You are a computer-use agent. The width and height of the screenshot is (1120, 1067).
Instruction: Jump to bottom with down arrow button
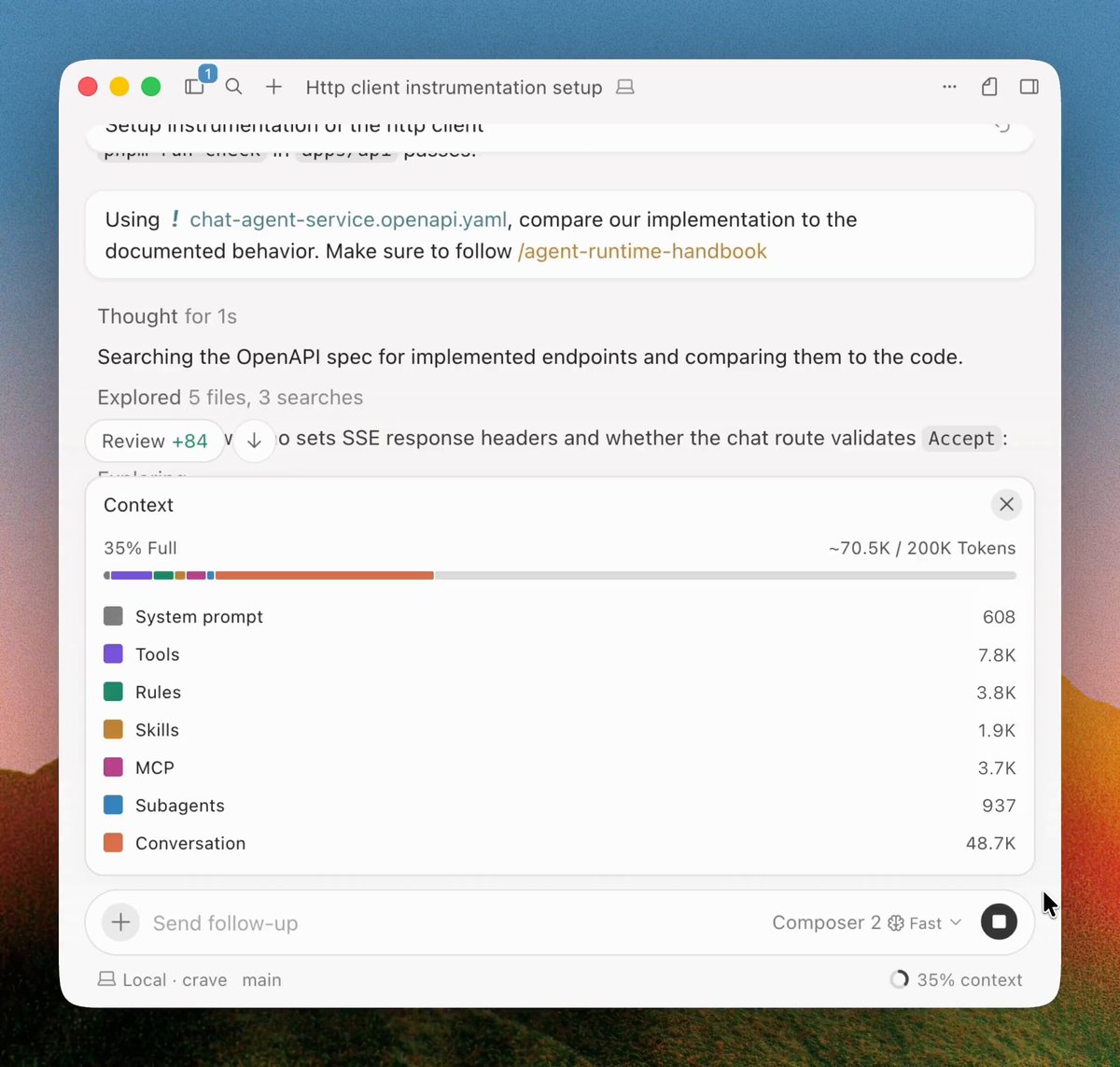254,441
